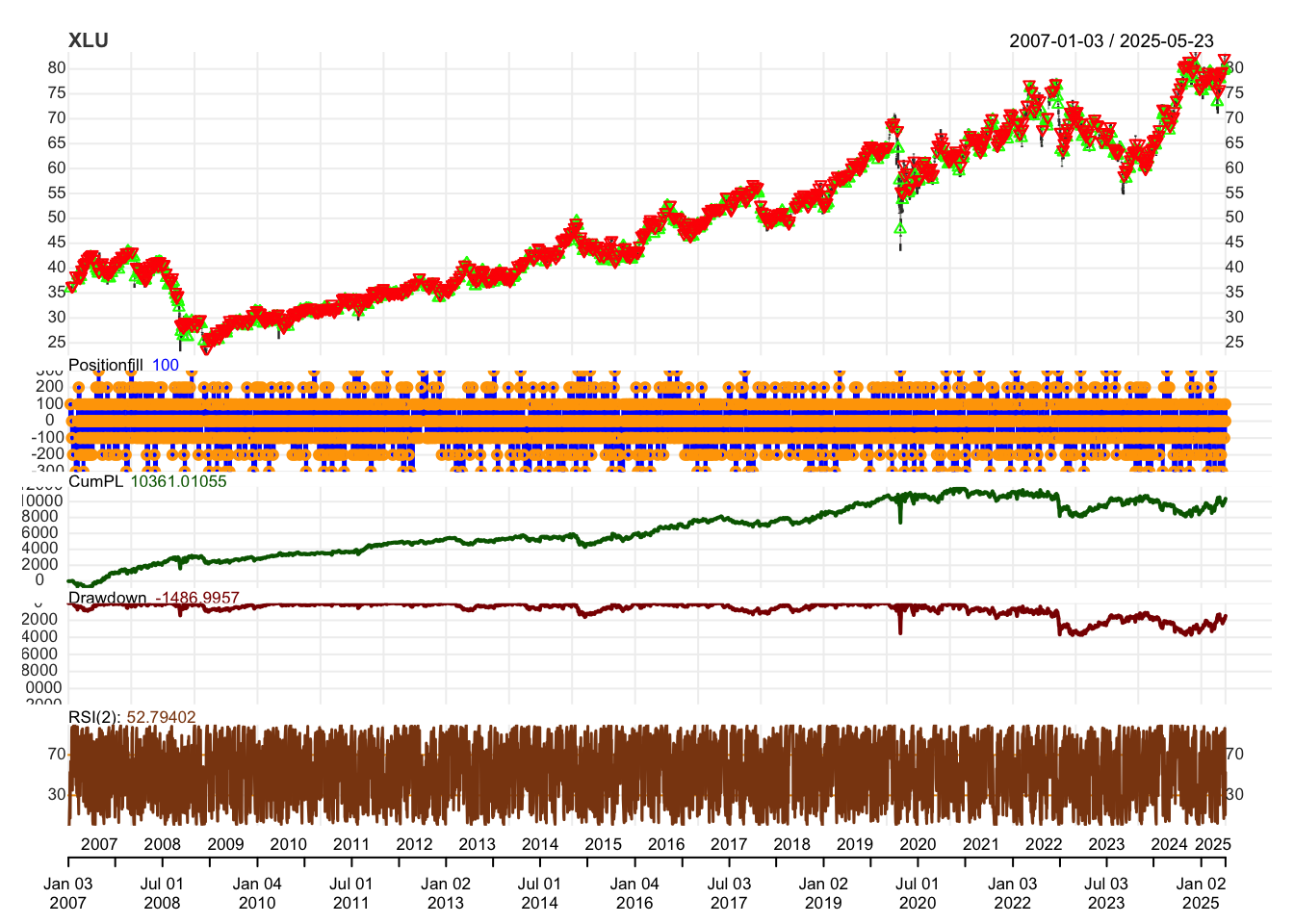Click the right price axis label 65
Image resolution: width=1294 pixels, height=924 pixels.
[1234, 142]
